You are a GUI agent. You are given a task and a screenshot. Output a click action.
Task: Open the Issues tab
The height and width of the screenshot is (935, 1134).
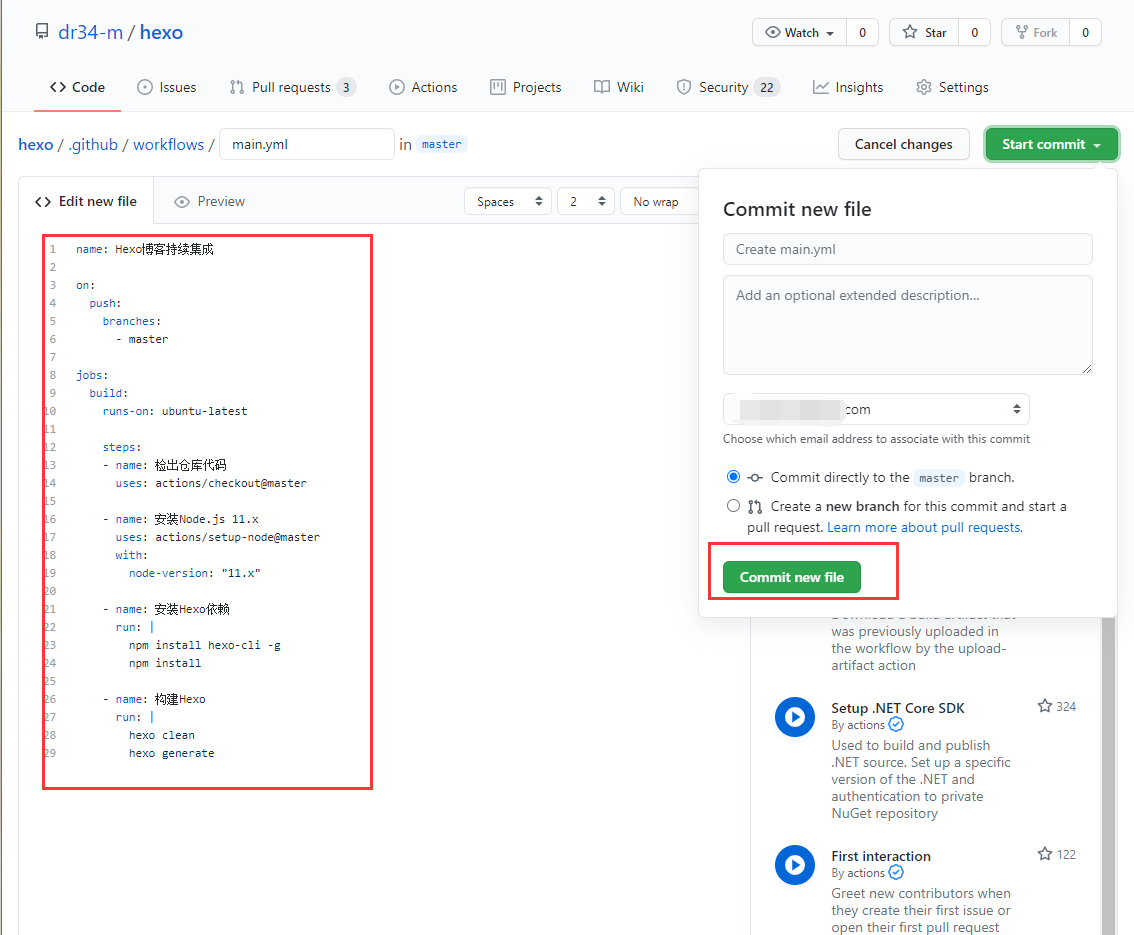coord(167,87)
